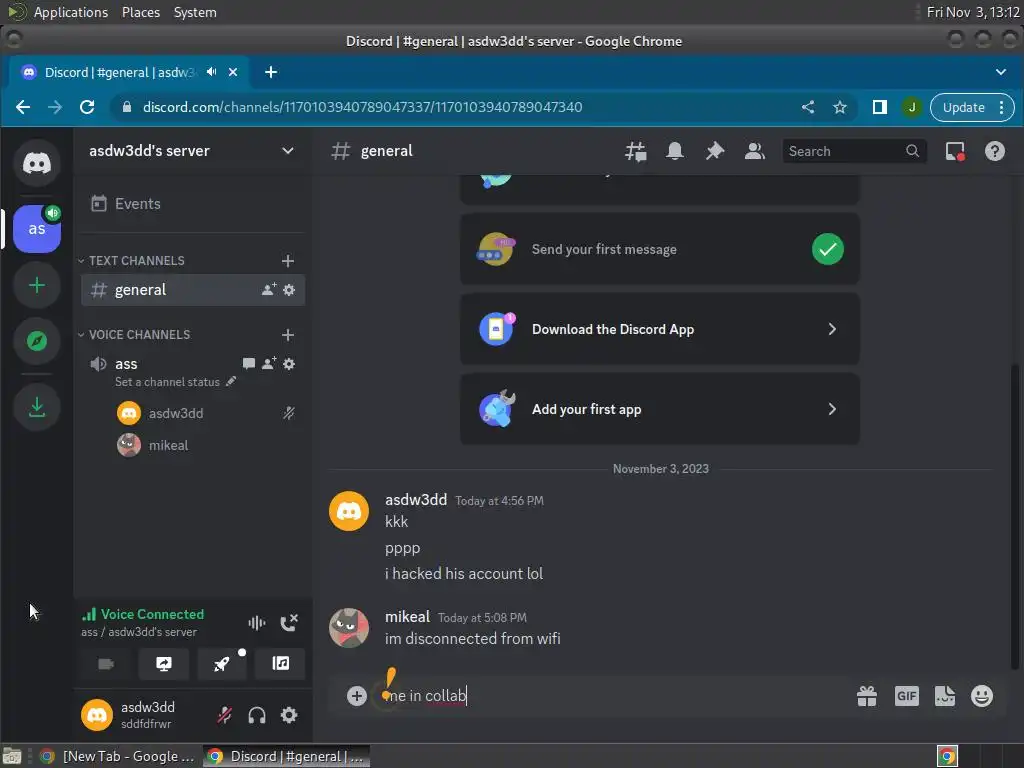Open Chrome tab search dropdown arrow

click(x=1000, y=72)
